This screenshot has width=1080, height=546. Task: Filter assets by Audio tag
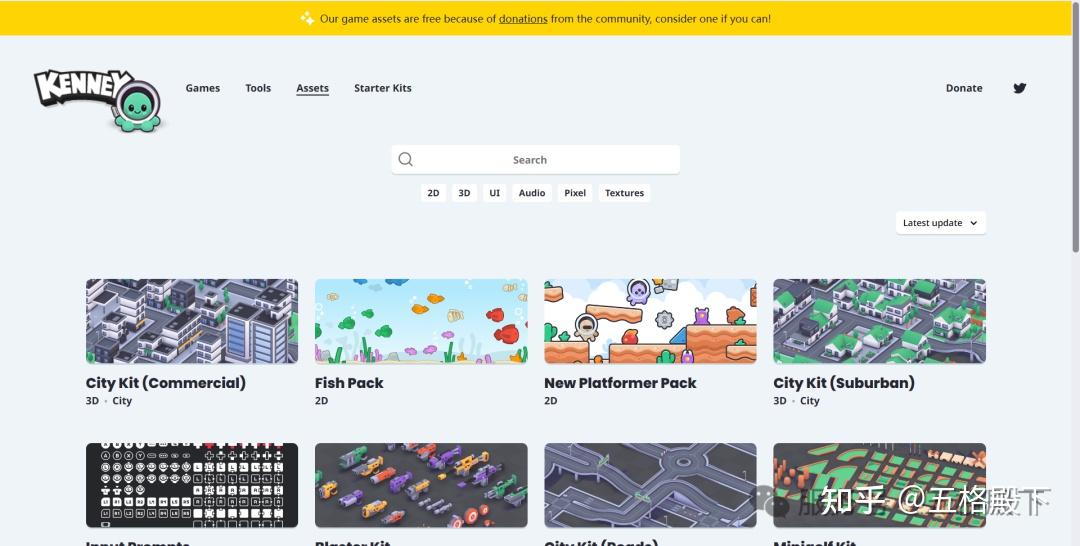click(x=532, y=193)
